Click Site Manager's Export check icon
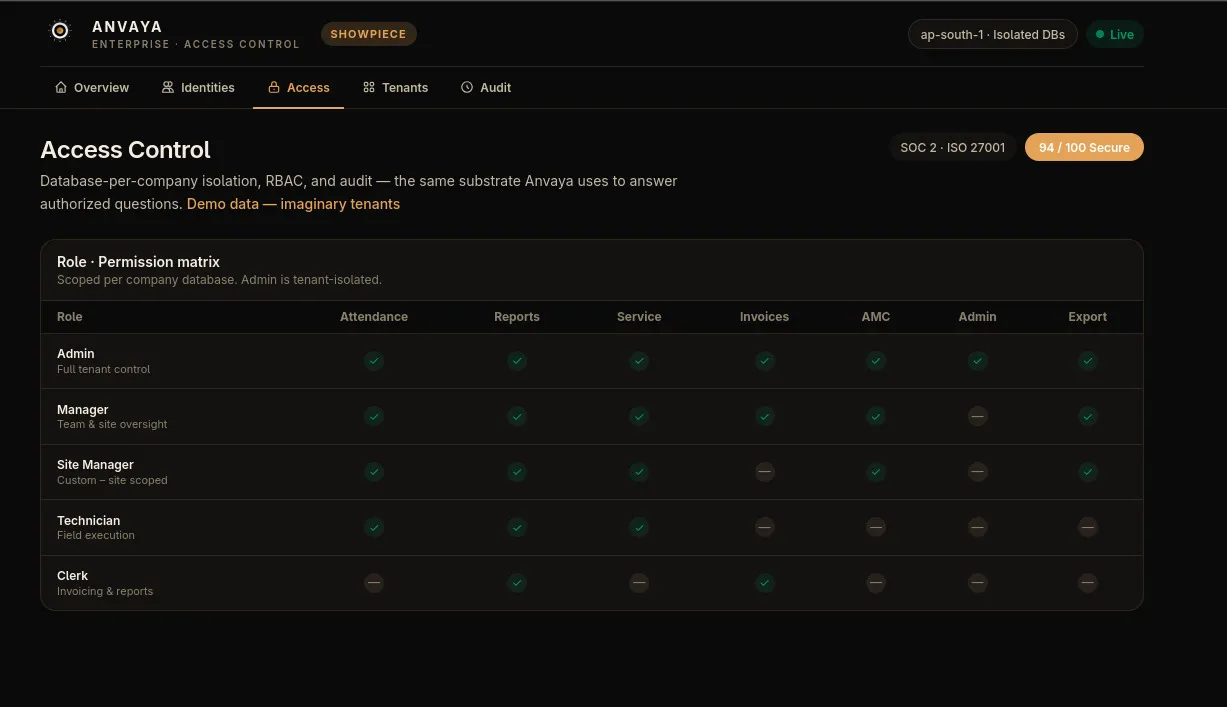 [x=1088, y=472]
